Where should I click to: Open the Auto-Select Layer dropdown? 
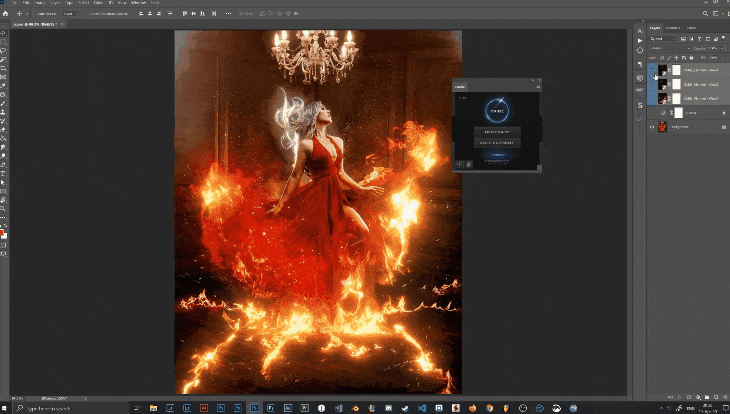71,14
